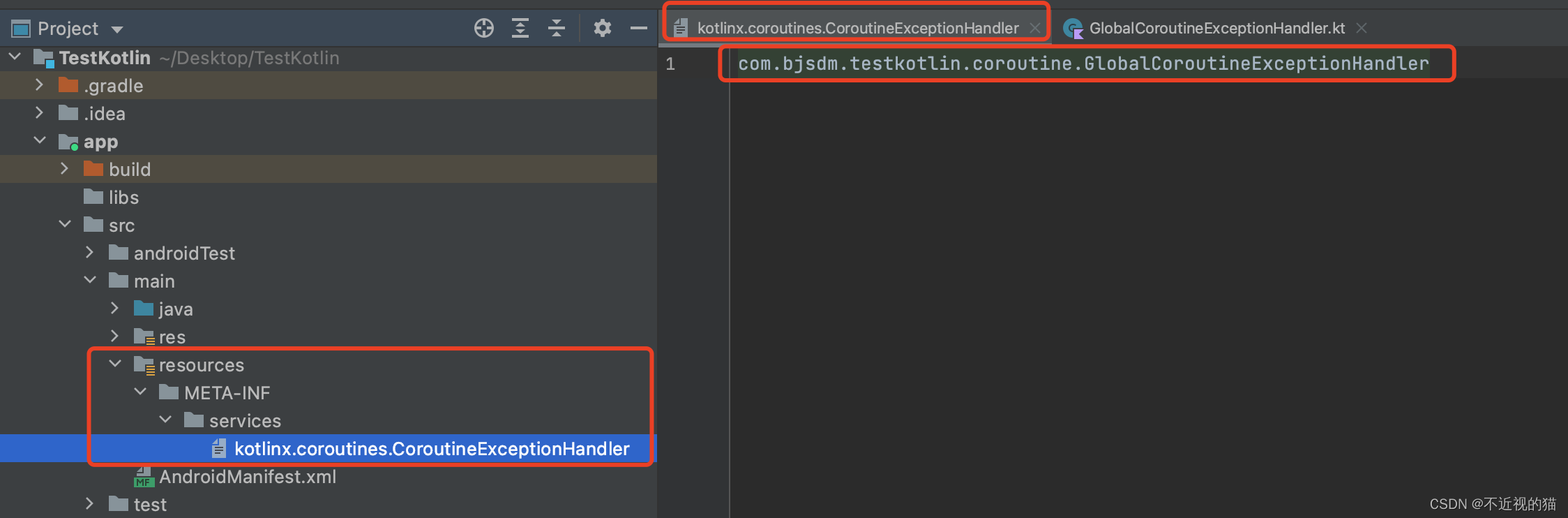The height and width of the screenshot is (518, 1568).
Task: Collapse the TestKotlin root node
Action: [15, 57]
